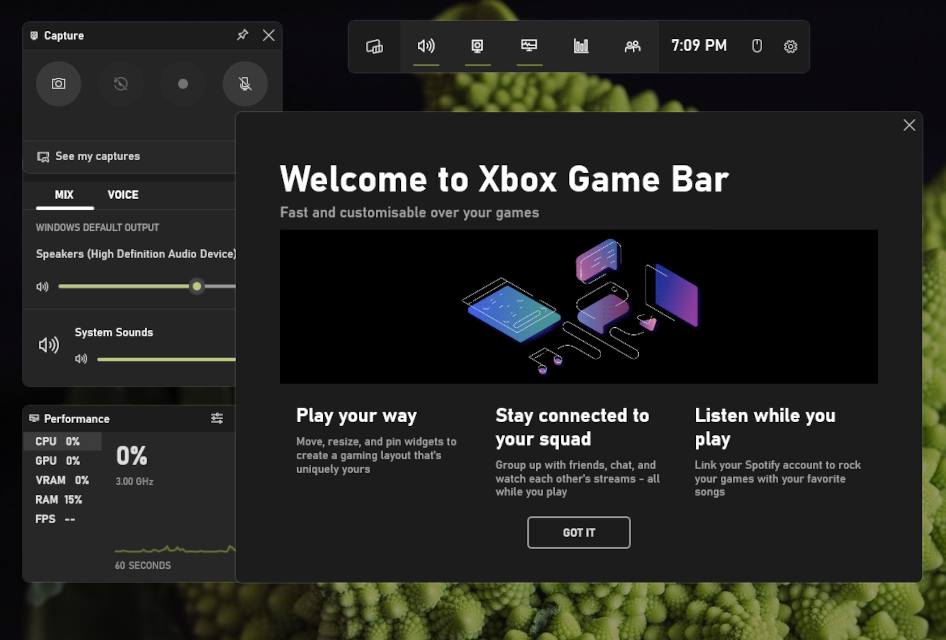
Task: Select the CPU 0% performance row
Action: 62,441
